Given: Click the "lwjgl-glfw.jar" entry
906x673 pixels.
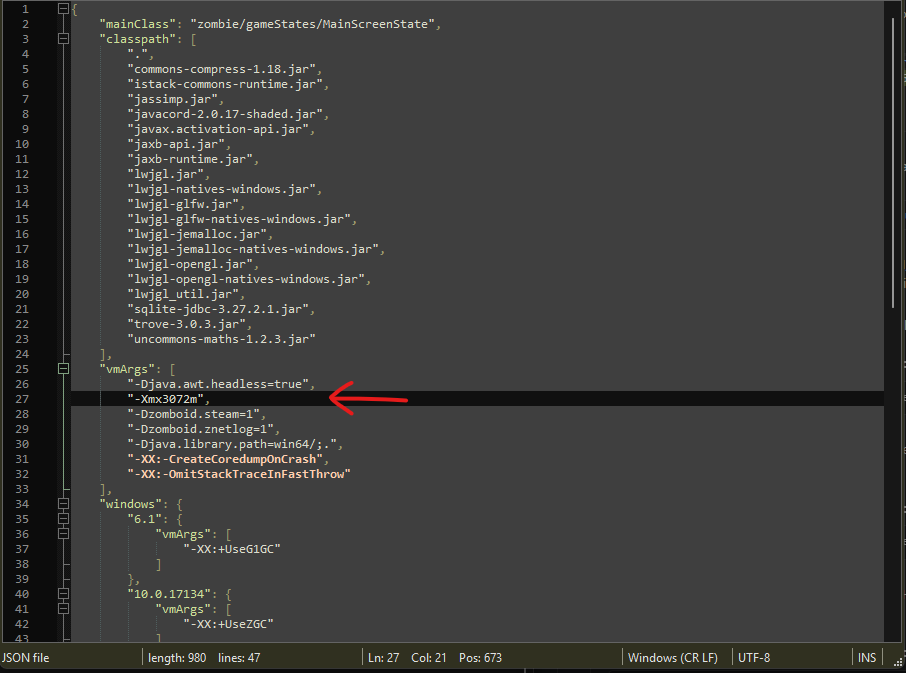Looking at the screenshot, I should [183, 204].
